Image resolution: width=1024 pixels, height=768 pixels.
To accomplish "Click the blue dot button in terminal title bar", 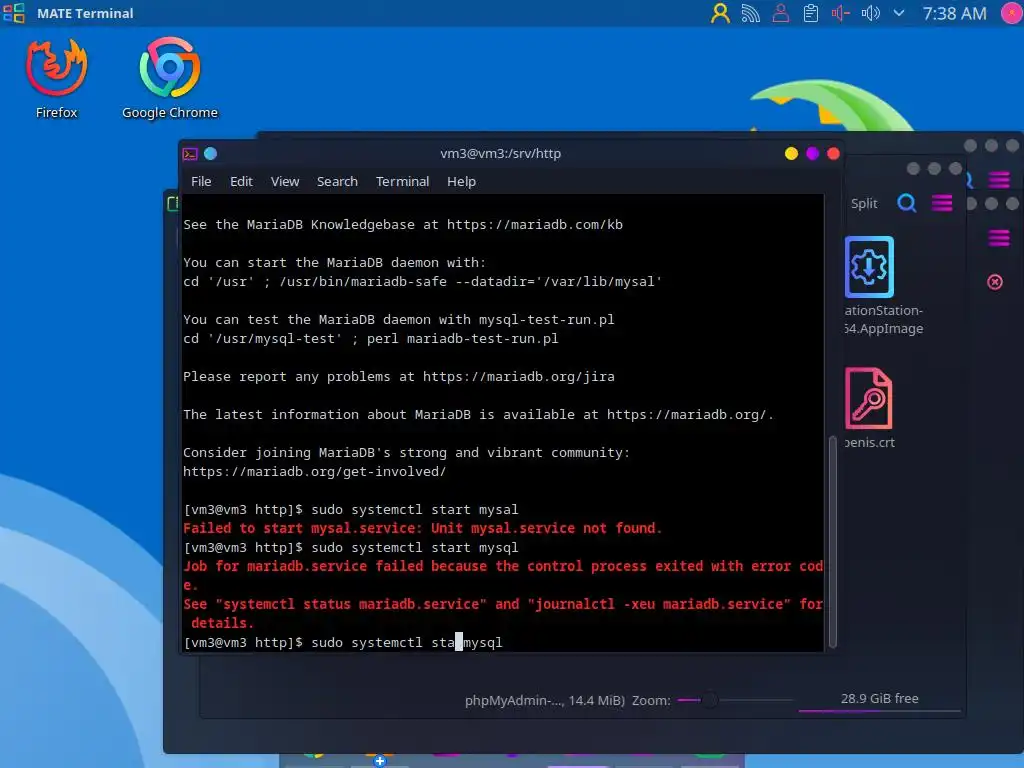I will pyautogui.click(x=210, y=153).
